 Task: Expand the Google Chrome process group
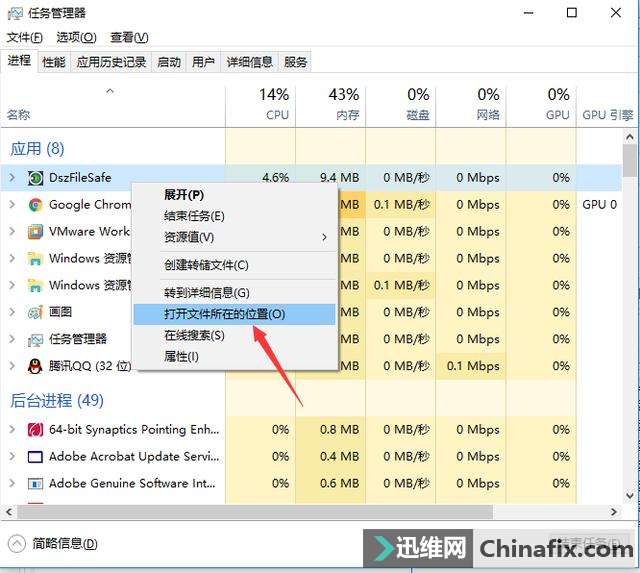click(12, 204)
